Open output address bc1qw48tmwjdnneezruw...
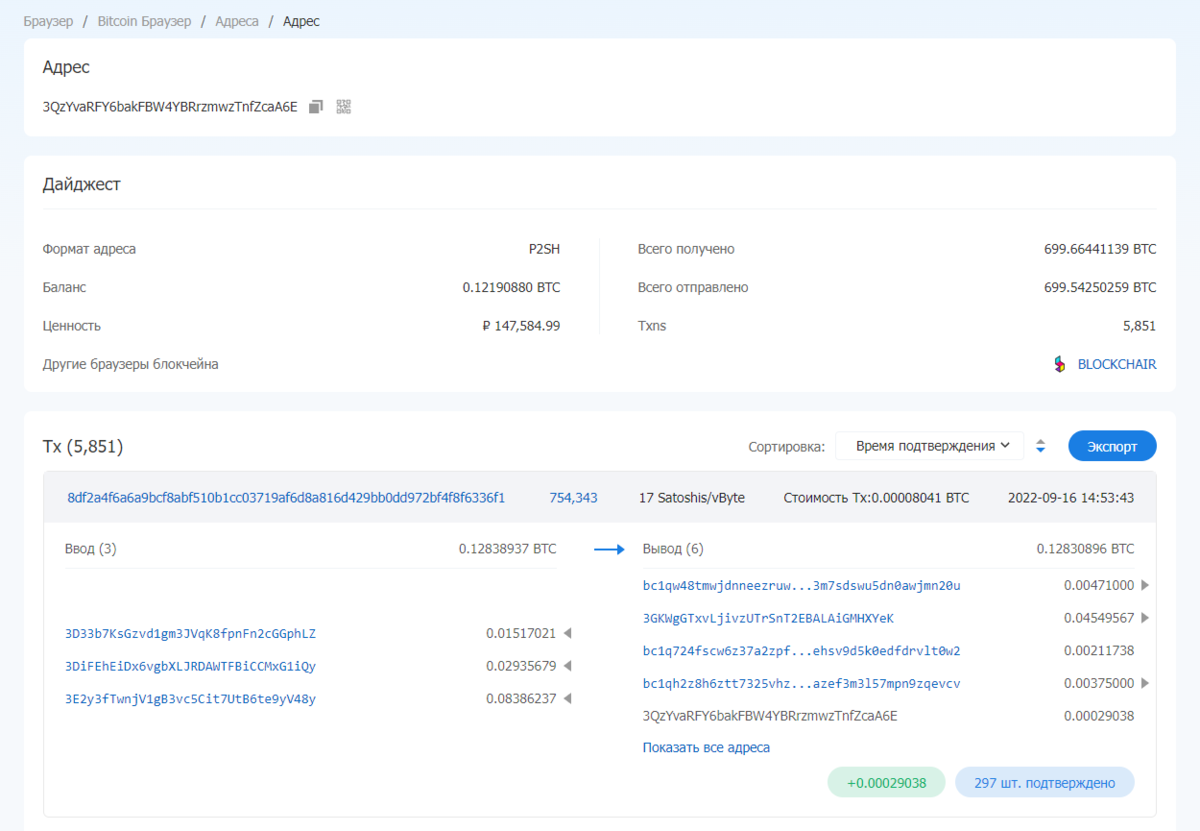The width and height of the screenshot is (1200, 831). tap(801, 585)
